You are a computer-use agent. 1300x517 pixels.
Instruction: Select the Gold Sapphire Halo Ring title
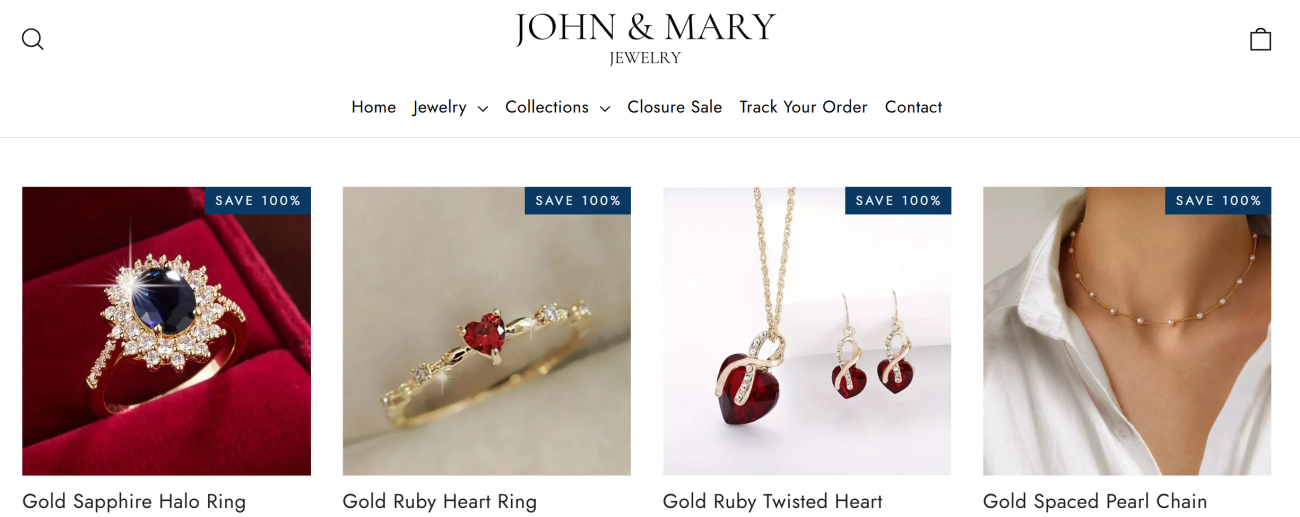[x=134, y=502]
